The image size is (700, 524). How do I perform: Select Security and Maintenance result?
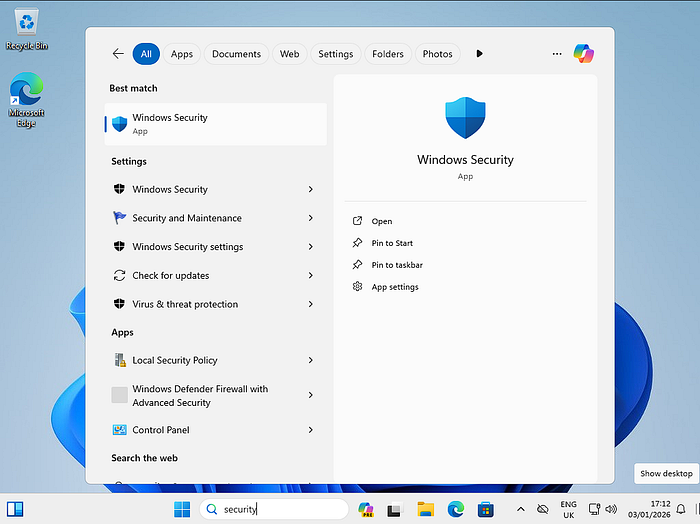point(216,218)
